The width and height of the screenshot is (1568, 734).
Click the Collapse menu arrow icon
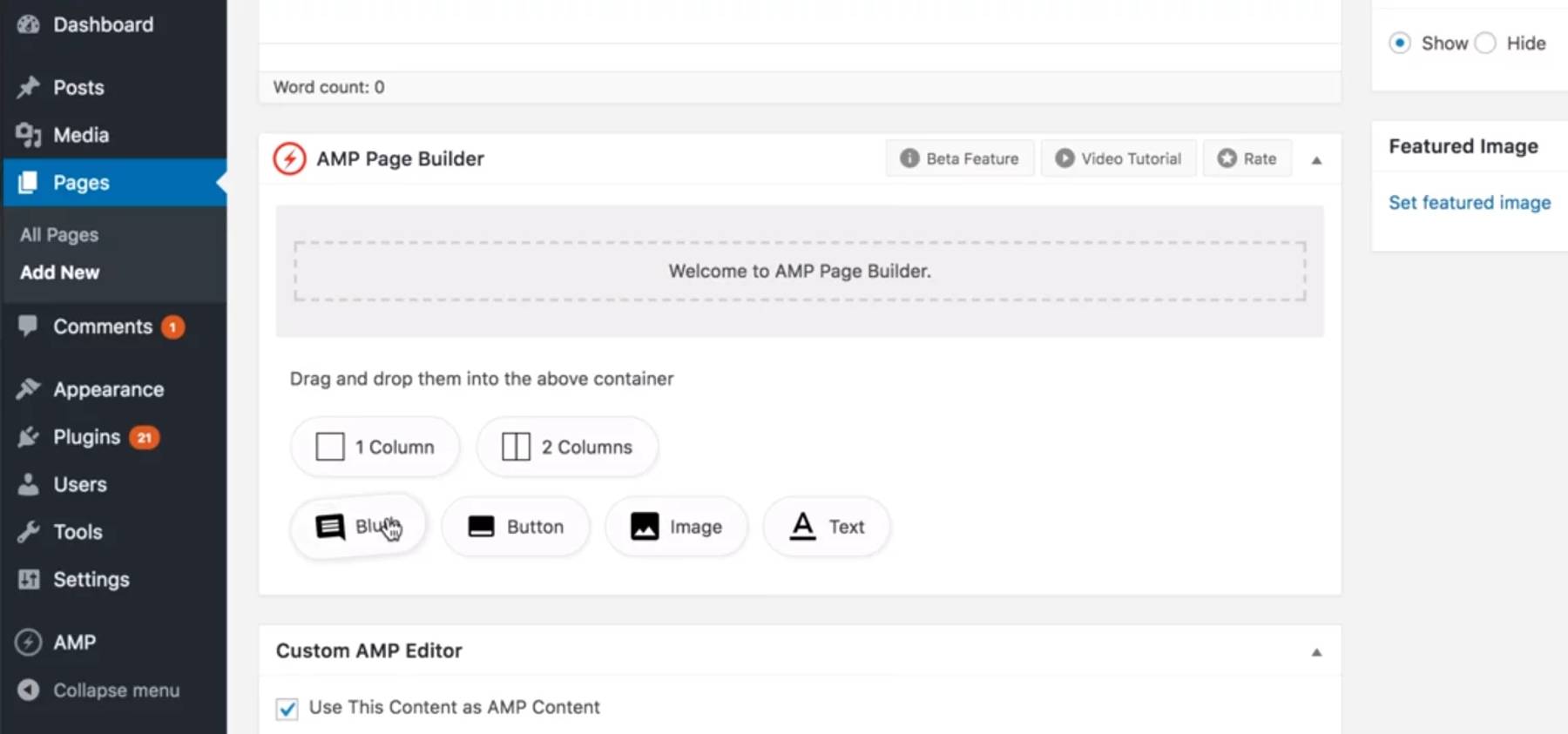pyautogui.click(x=28, y=690)
